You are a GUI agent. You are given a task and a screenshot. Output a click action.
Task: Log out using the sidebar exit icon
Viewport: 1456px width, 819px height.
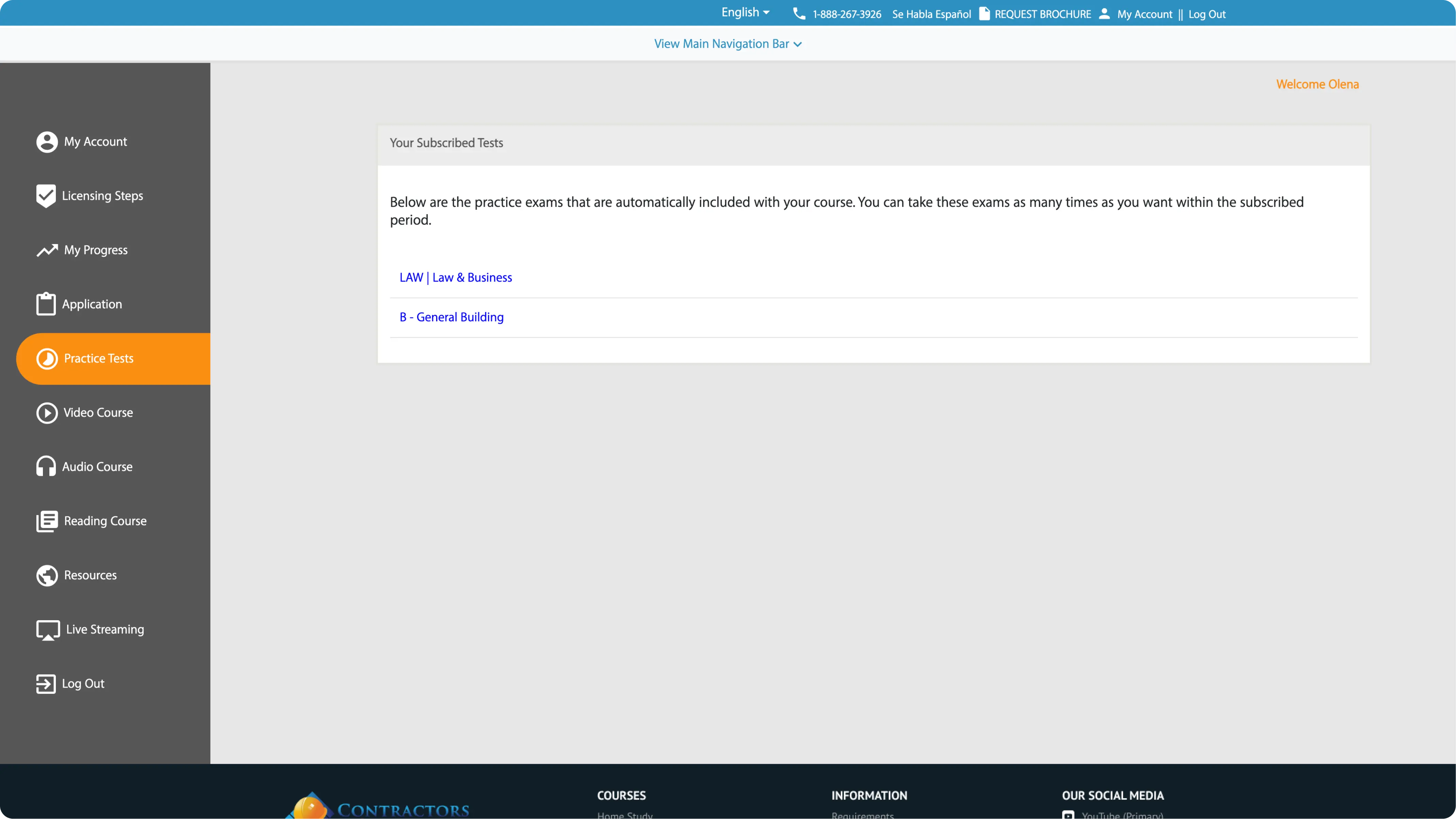point(46,683)
